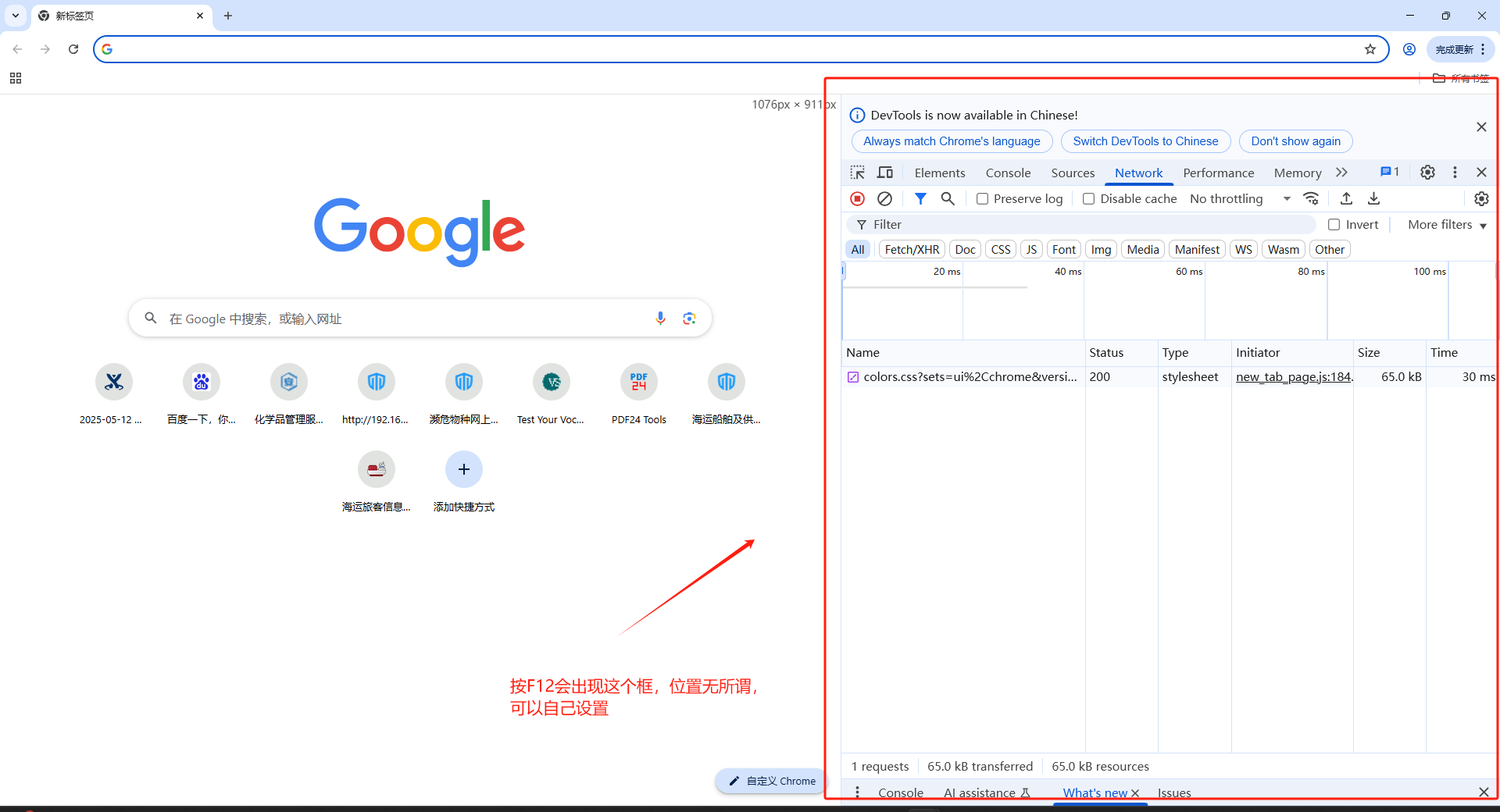1500x812 pixels.
Task: Bookmark this page with the star icon
Action: (1370, 49)
